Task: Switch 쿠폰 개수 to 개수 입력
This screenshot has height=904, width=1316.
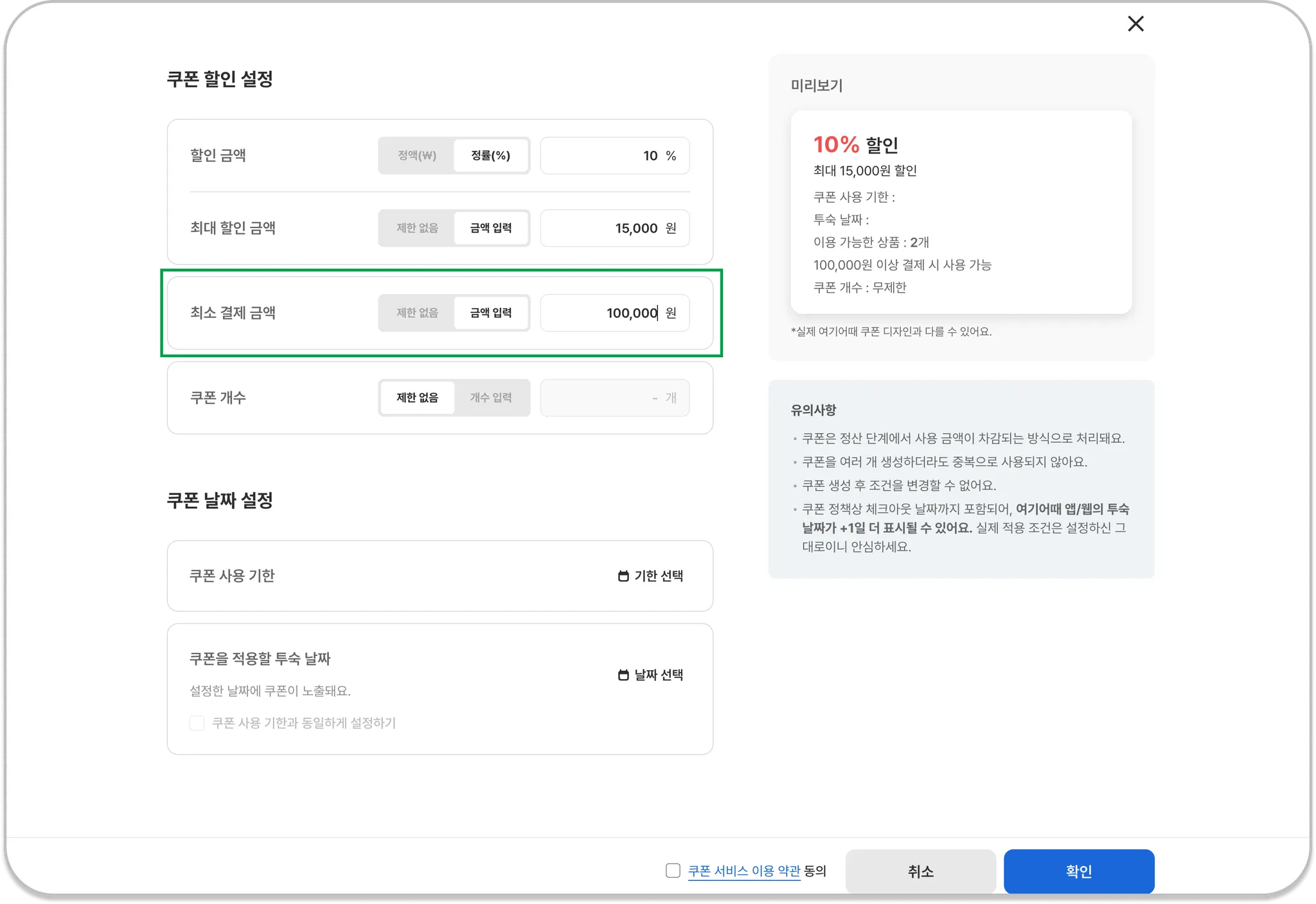Action: point(490,398)
